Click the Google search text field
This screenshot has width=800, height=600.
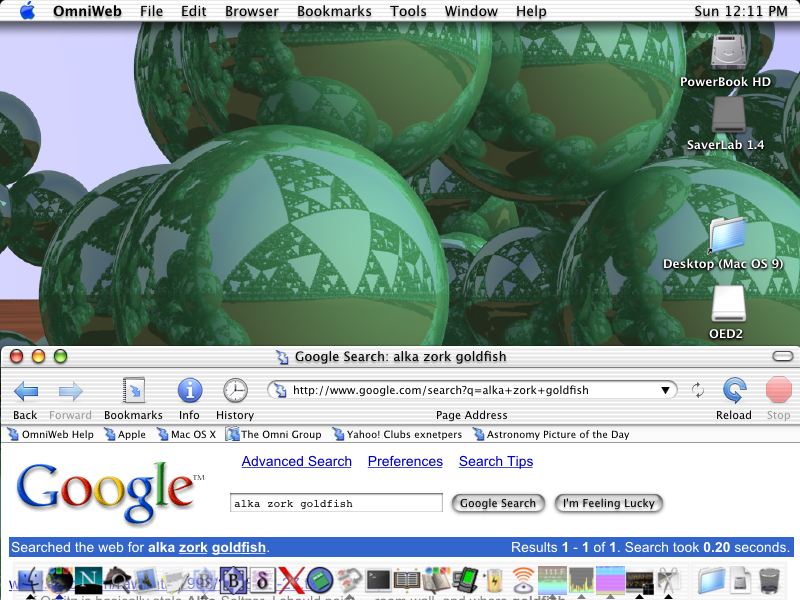pyautogui.click(x=336, y=503)
